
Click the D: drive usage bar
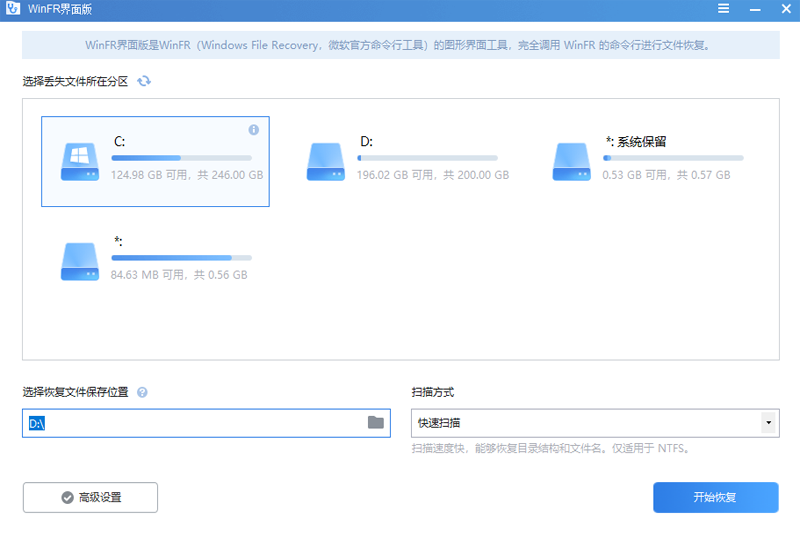(x=428, y=158)
